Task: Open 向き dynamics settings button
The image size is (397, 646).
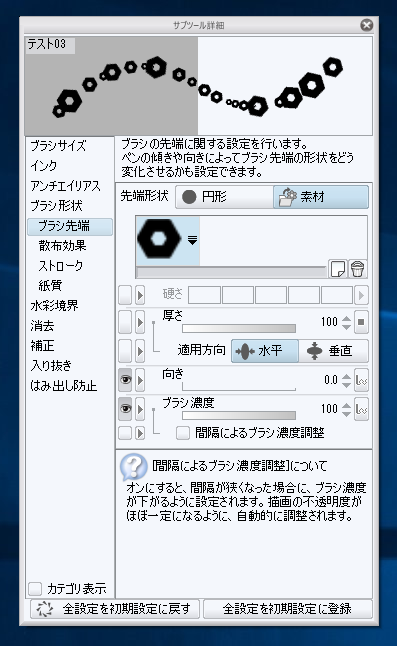Action: (x=361, y=380)
